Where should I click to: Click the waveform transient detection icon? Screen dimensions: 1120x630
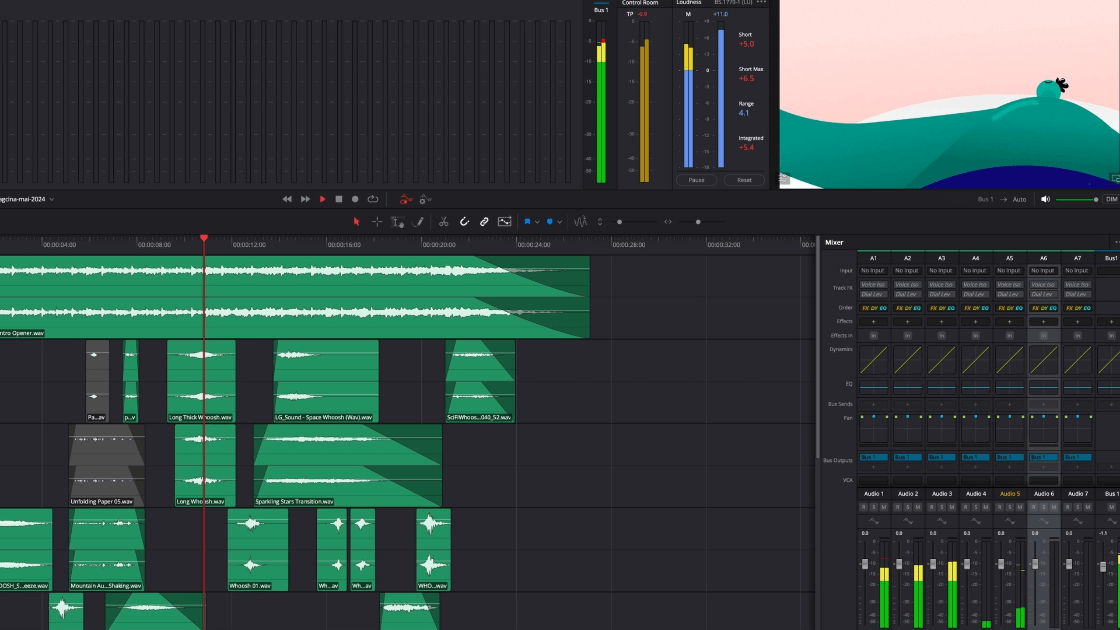581,222
